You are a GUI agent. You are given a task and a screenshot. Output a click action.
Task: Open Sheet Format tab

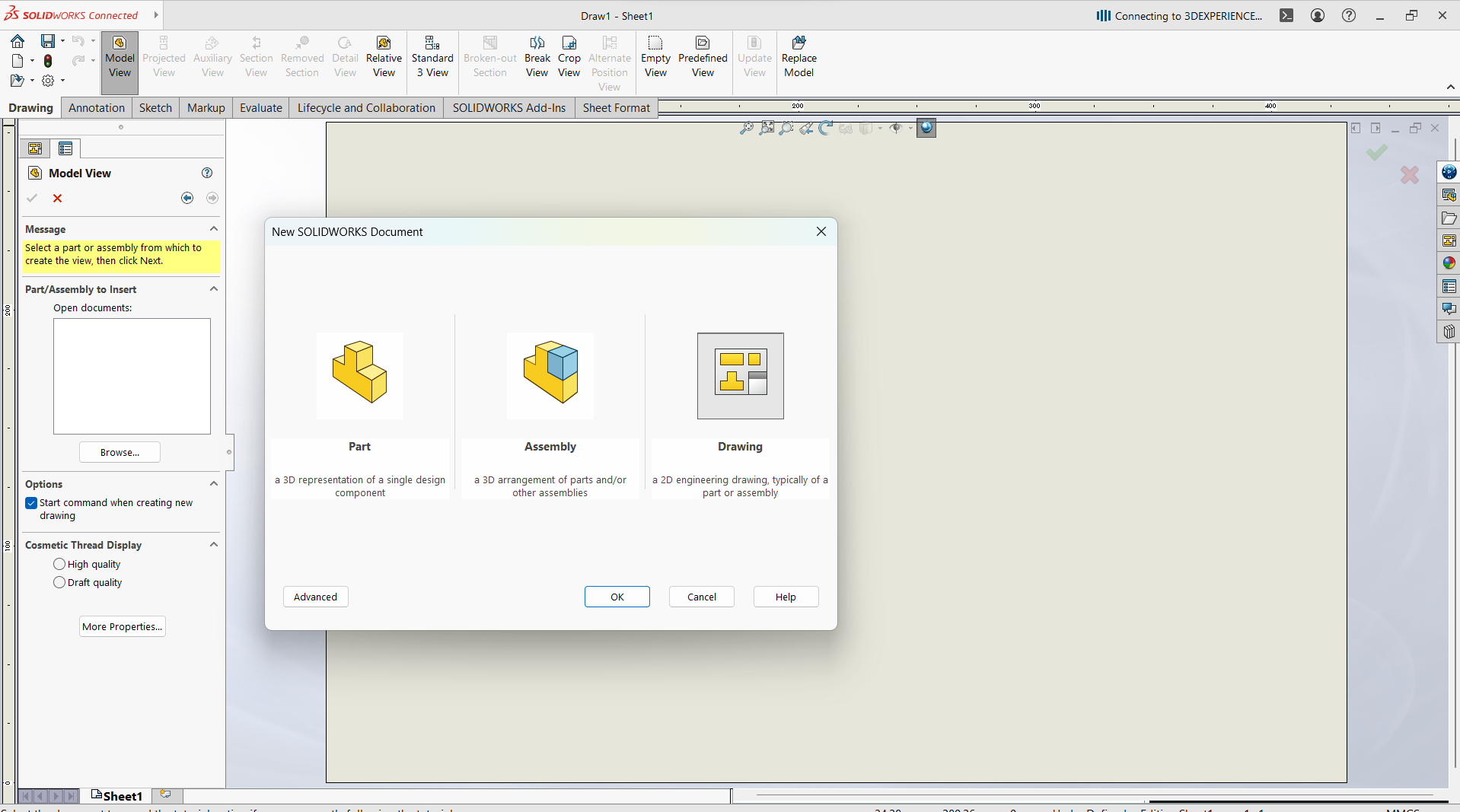click(617, 108)
